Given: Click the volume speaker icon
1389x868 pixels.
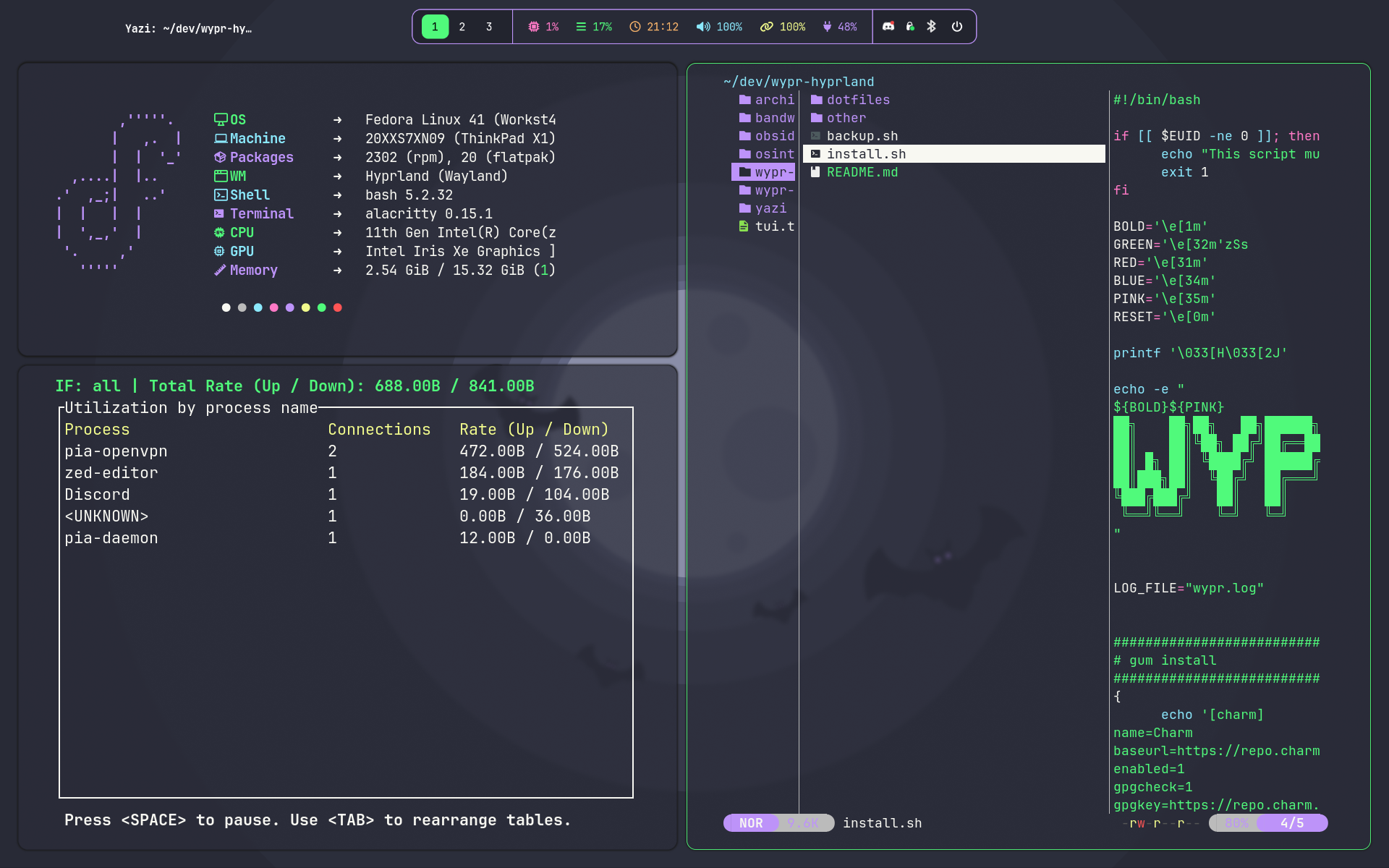Looking at the screenshot, I should pyautogui.click(x=702, y=27).
